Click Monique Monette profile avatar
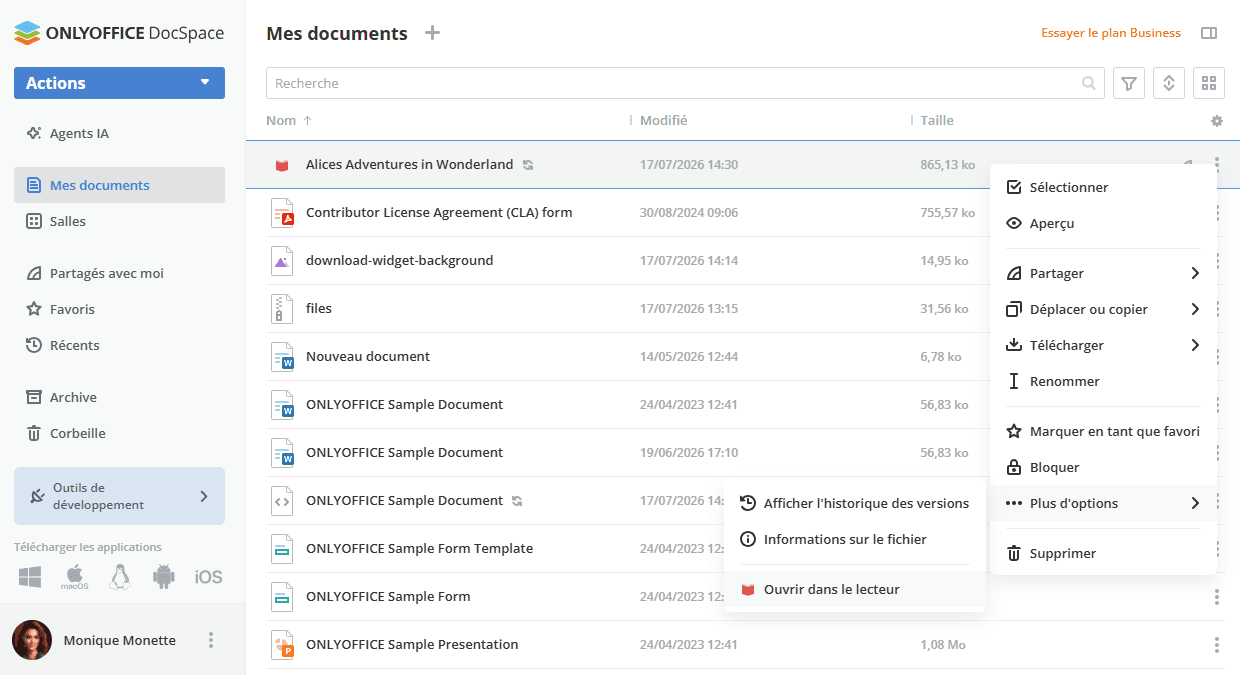Image resolution: width=1240 pixels, height=675 pixels. pos(31,640)
